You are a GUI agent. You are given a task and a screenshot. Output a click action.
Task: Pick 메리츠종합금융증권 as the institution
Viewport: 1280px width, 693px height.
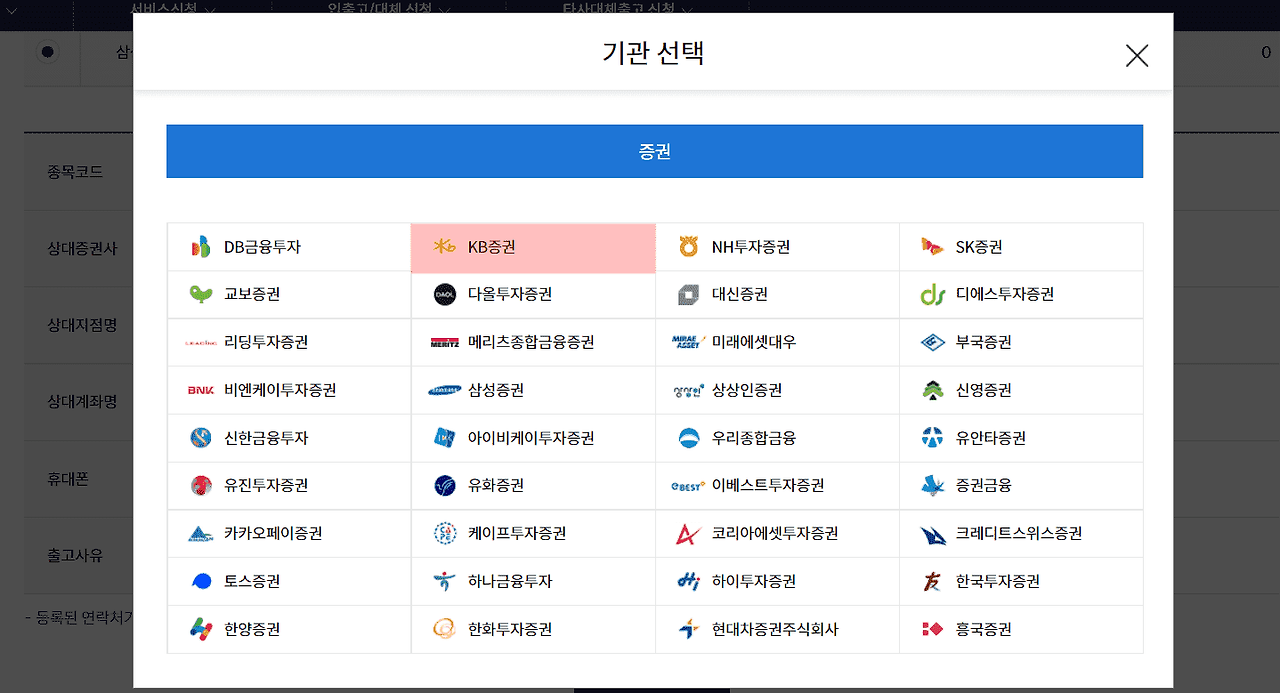click(x=531, y=343)
